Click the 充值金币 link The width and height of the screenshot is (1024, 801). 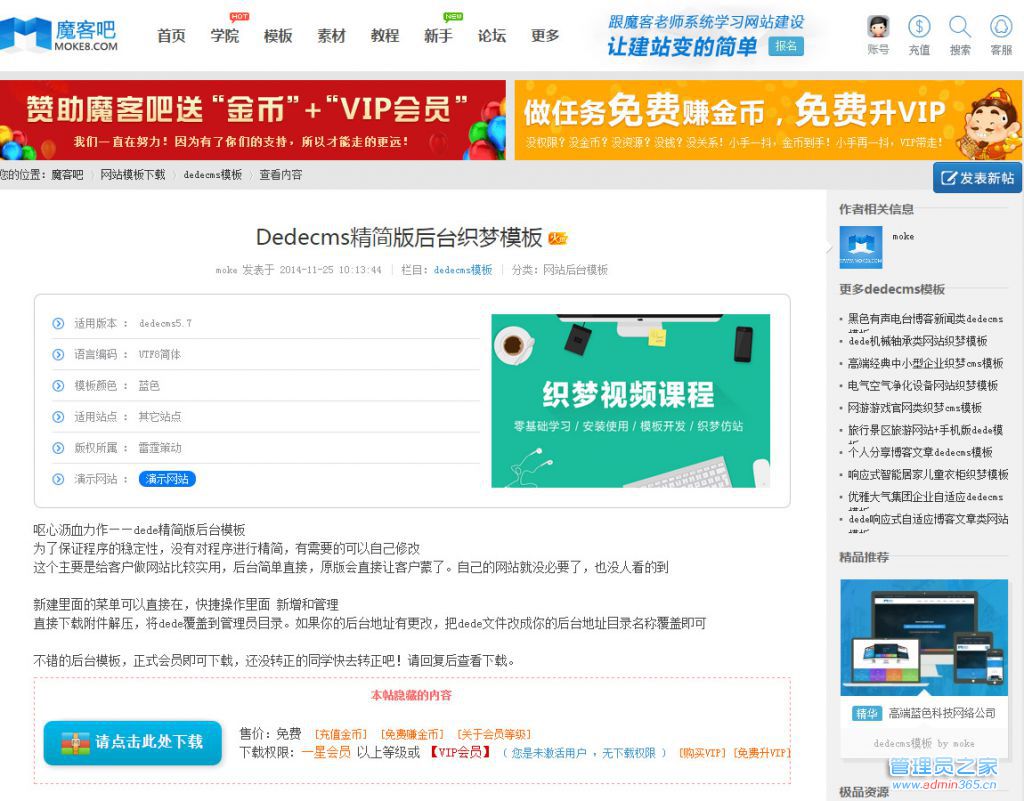point(341,734)
